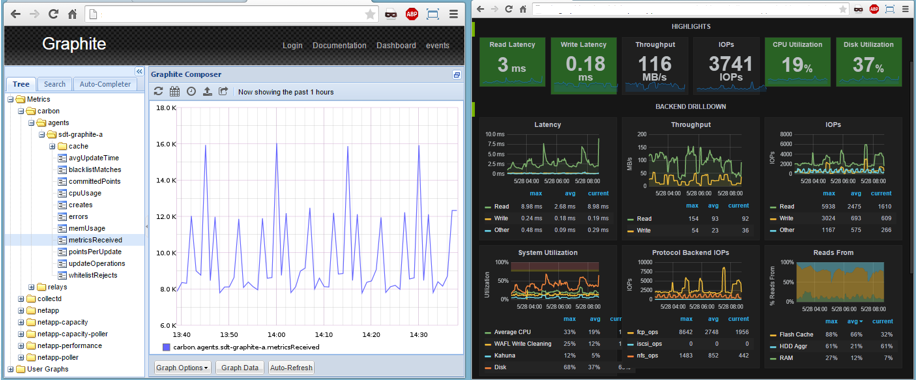This screenshot has height=380, width=916.
Task: Collapse the Metrics root folder
Action: 11,99
